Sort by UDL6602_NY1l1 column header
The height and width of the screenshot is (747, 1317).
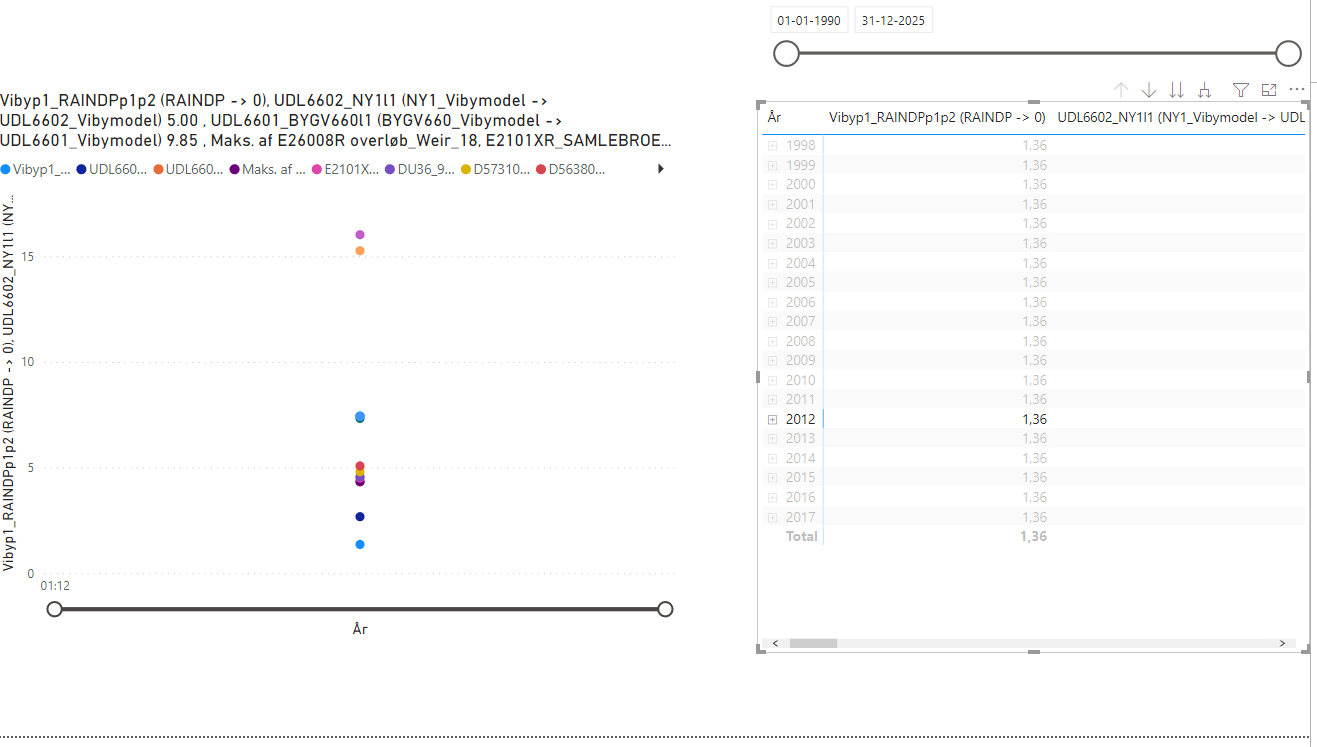click(x=1180, y=118)
